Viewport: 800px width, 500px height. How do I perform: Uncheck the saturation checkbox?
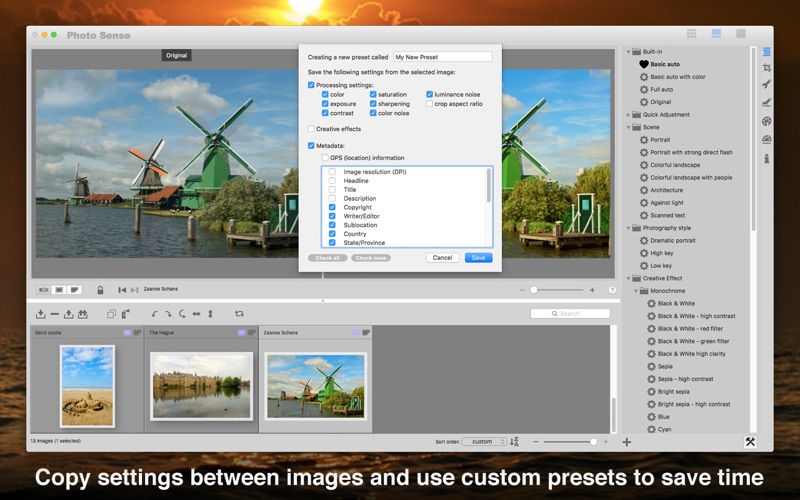pyautogui.click(x=373, y=94)
